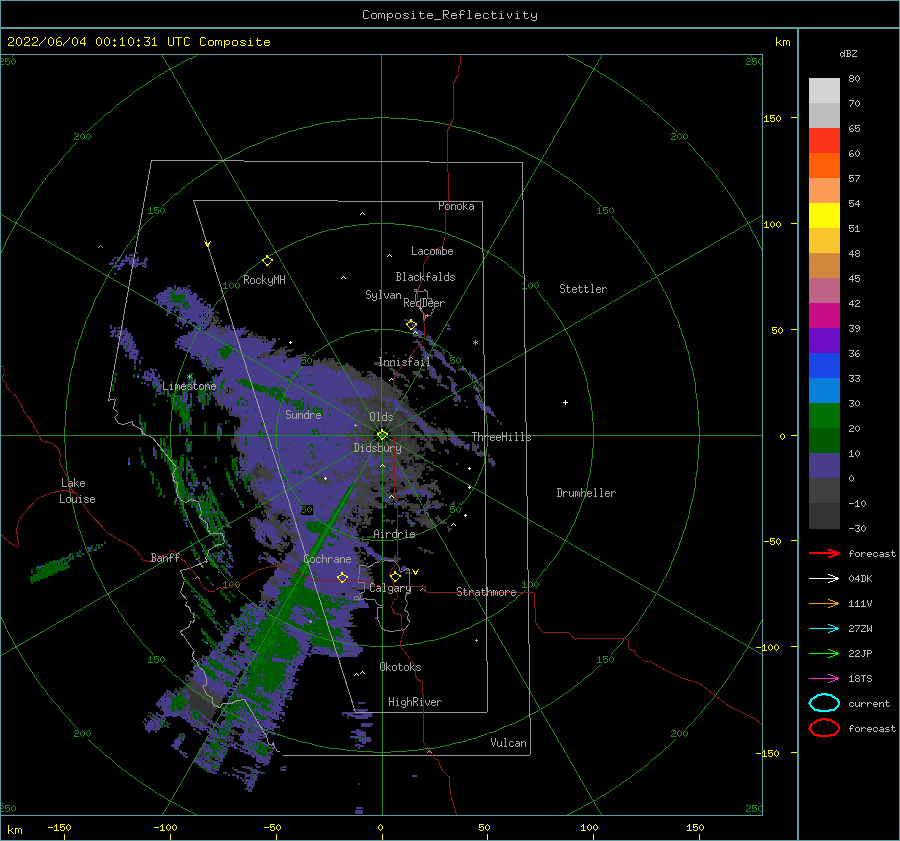Click the Vulcan city label
The height and width of the screenshot is (841, 900).
(x=508, y=743)
